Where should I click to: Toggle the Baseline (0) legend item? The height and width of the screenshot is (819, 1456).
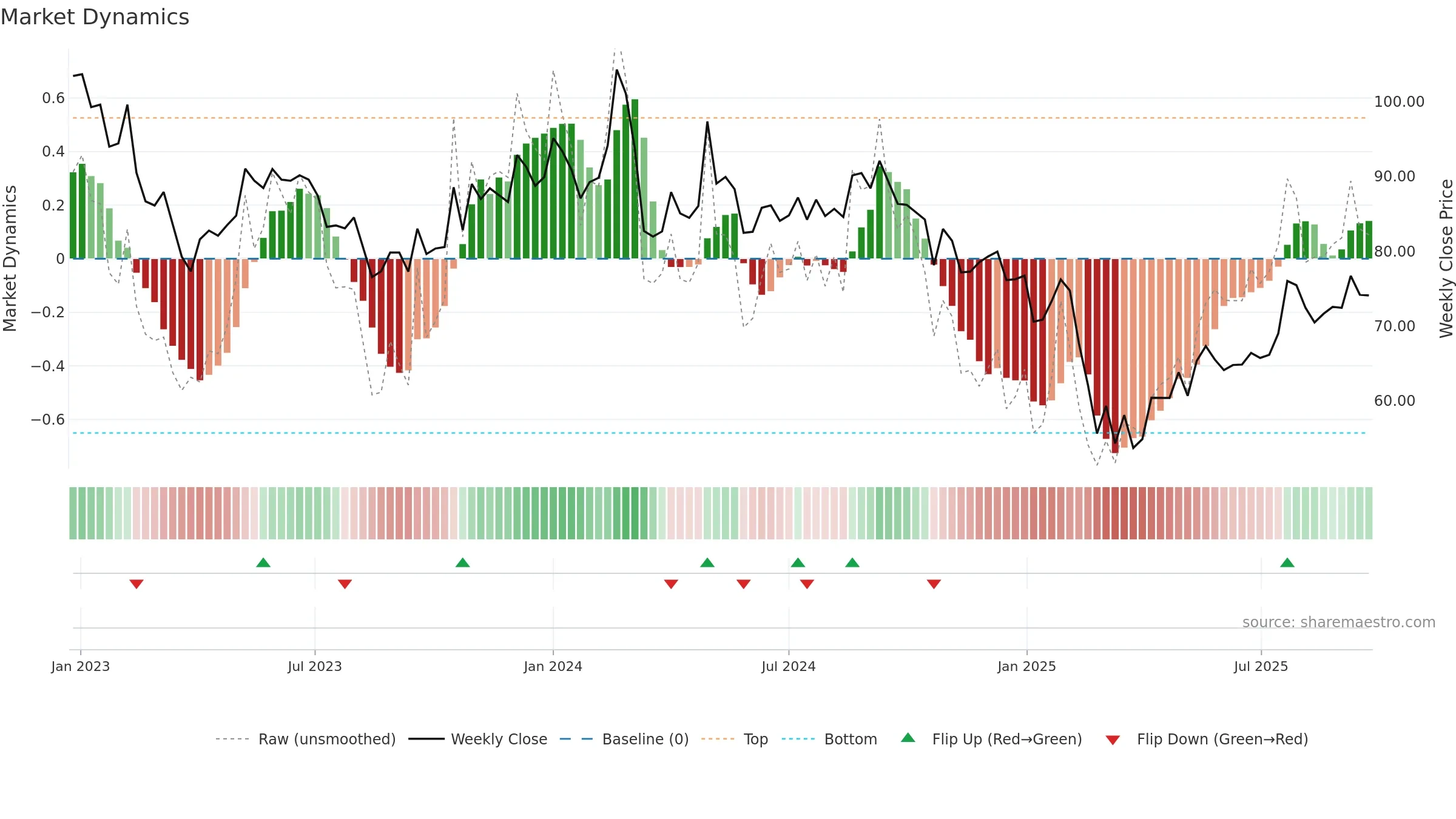pyautogui.click(x=624, y=739)
